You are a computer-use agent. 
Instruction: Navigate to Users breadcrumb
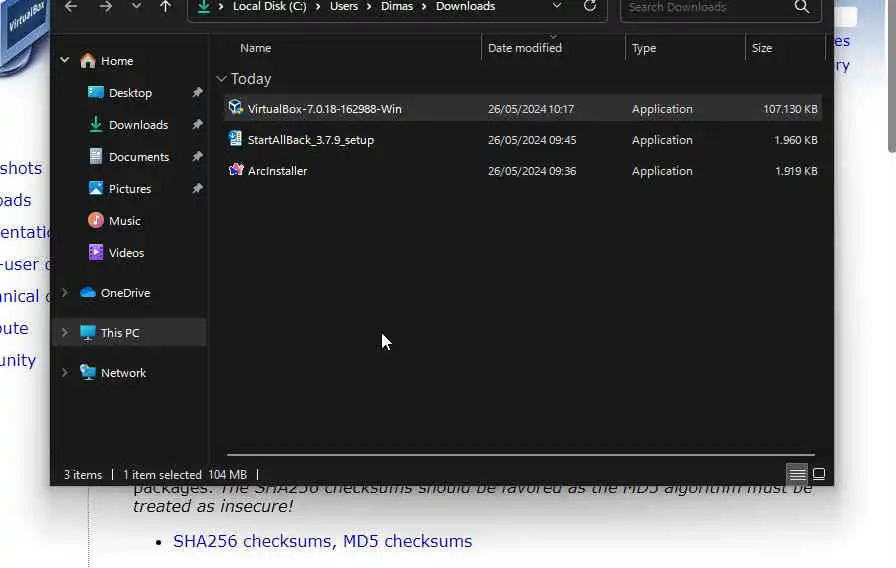(x=343, y=6)
